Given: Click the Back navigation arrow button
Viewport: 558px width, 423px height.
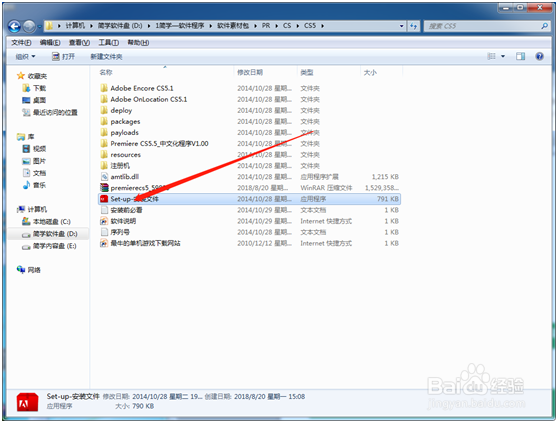Looking at the screenshot, I should [14, 26].
